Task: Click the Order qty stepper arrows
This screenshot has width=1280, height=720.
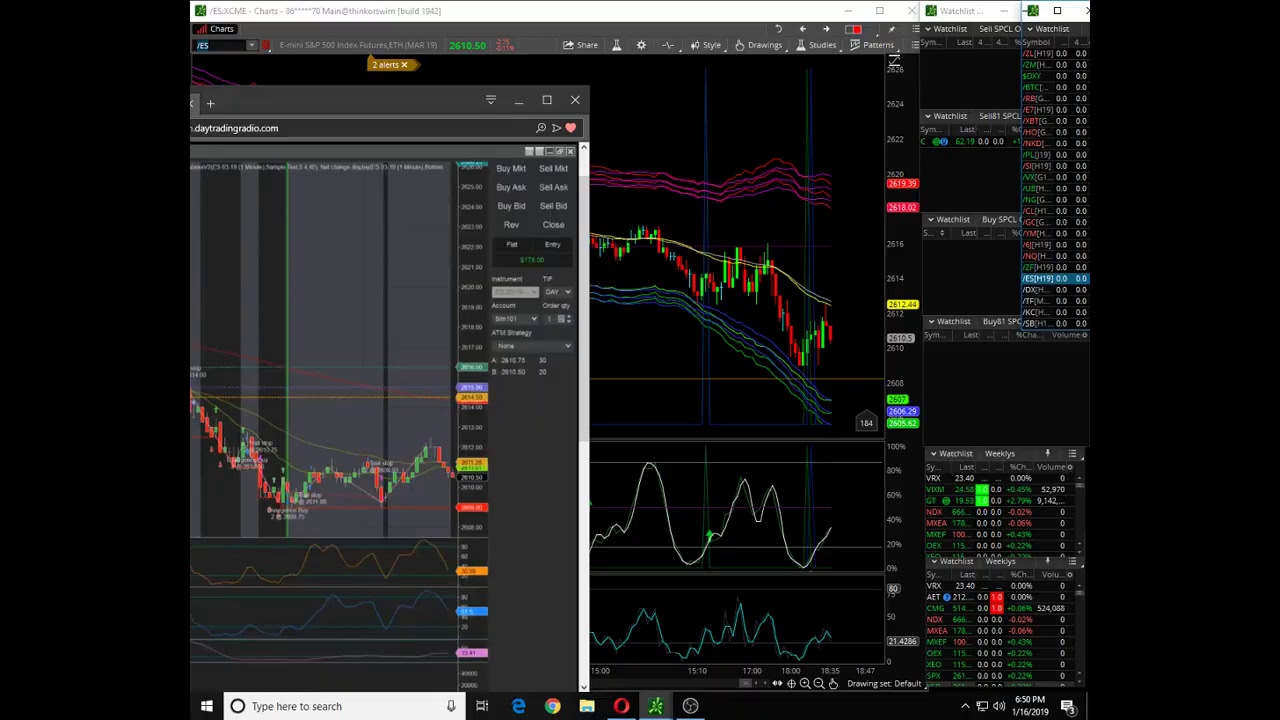Action: [x=567, y=319]
